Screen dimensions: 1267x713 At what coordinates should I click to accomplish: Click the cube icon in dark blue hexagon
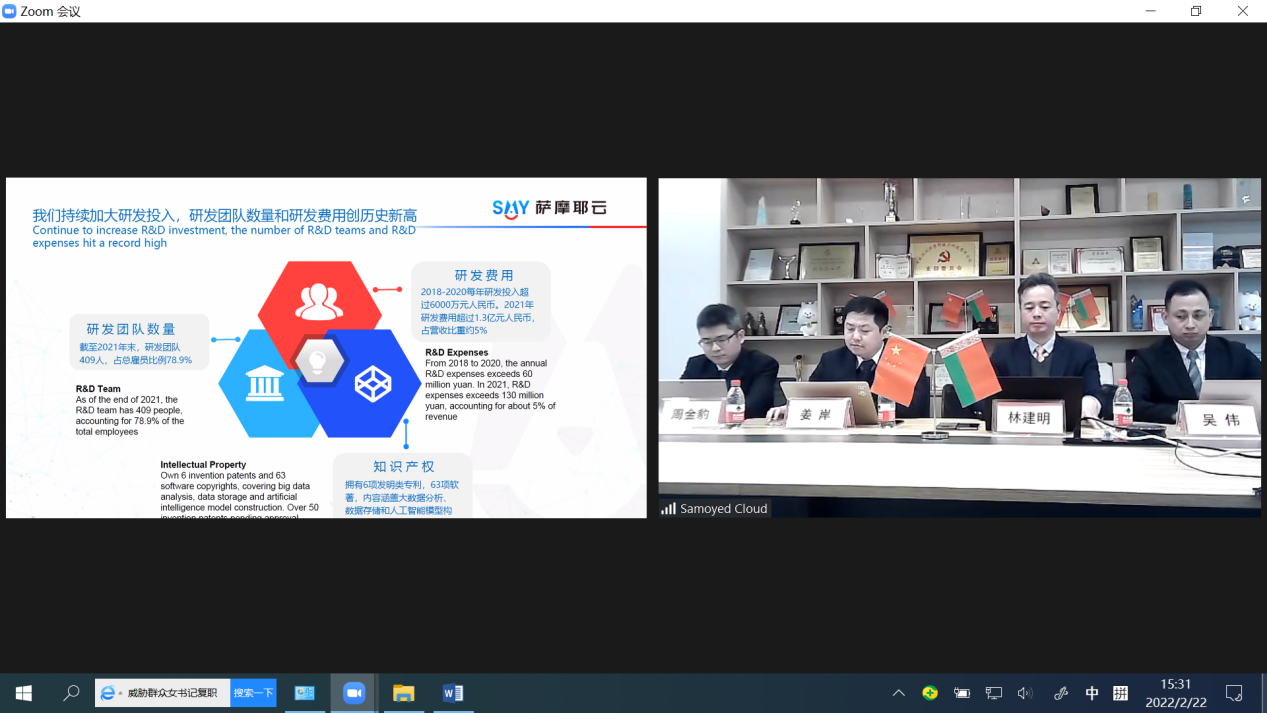click(372, 384)
